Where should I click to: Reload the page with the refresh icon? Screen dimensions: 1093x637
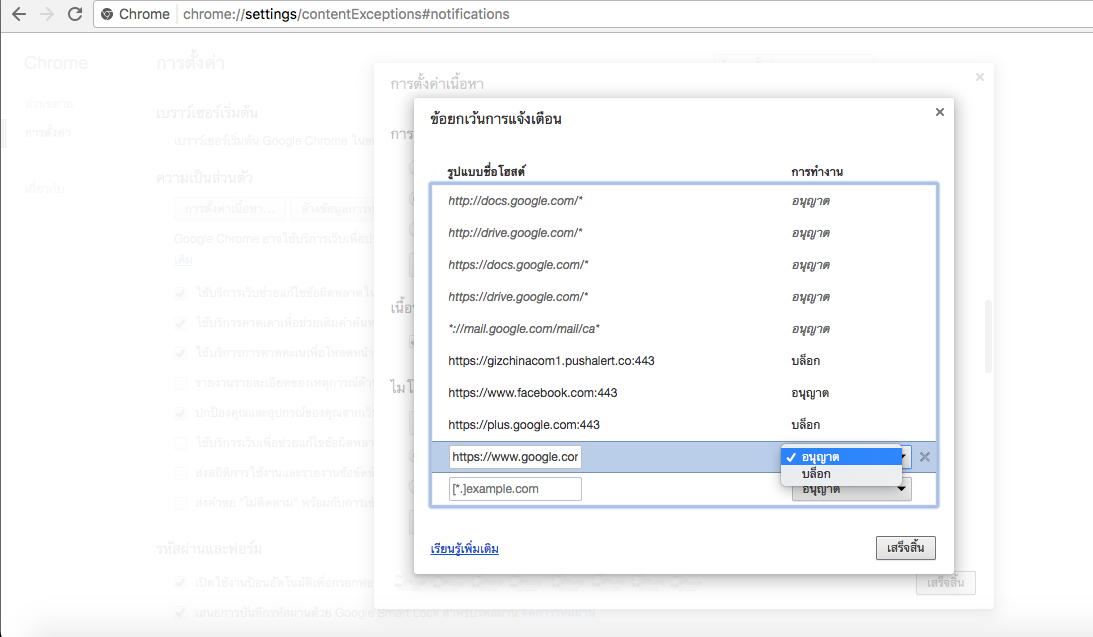coord(75,14)
